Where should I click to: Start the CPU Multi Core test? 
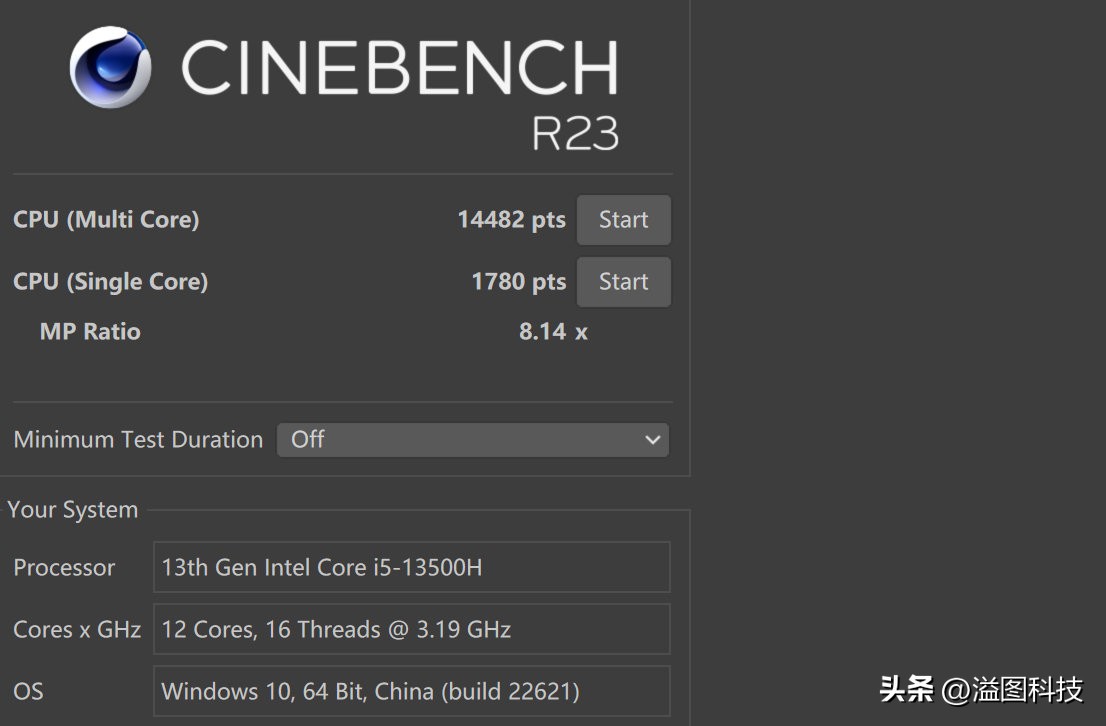[x=623, y=220]
